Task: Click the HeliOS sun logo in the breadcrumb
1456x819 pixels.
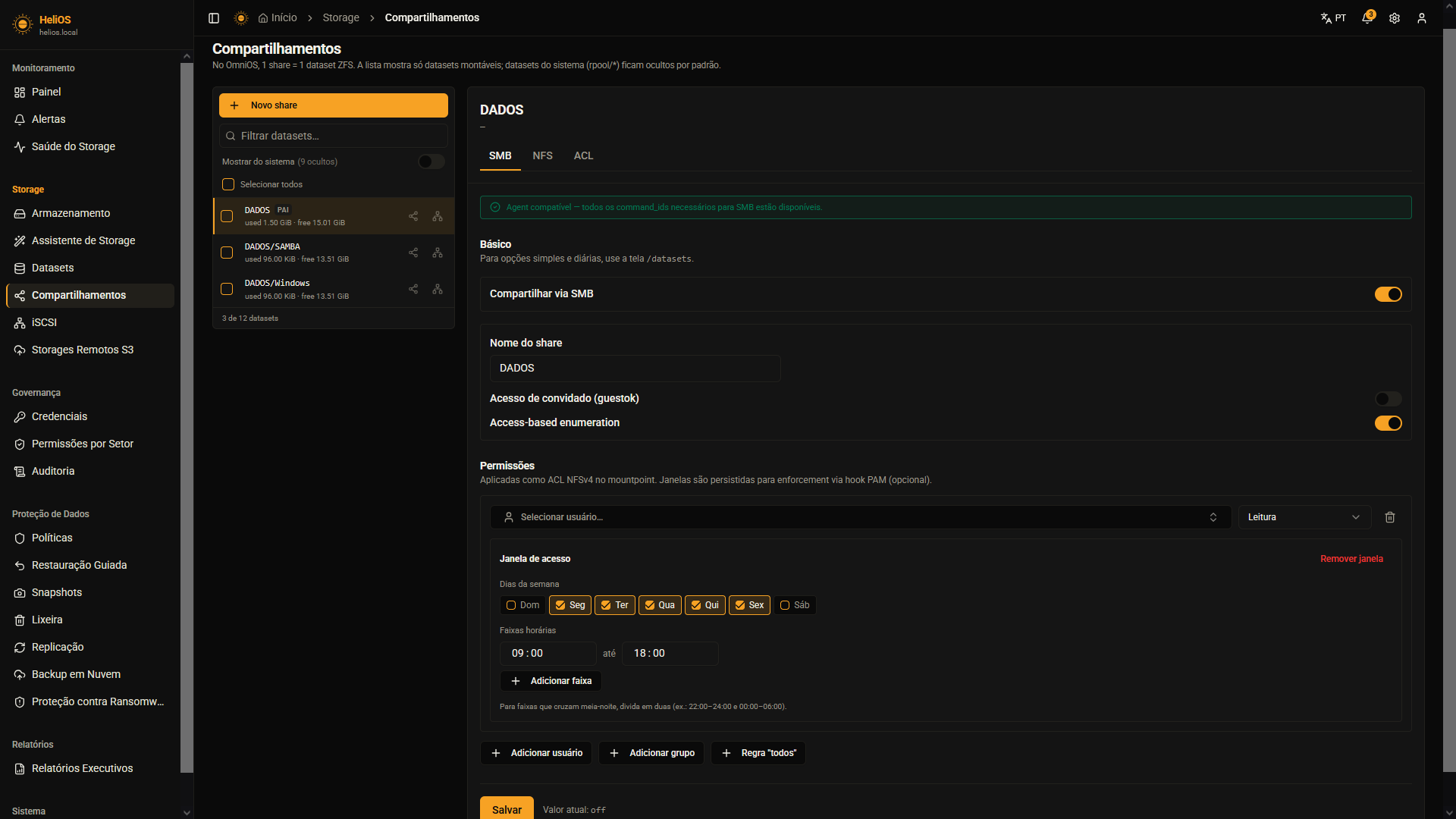Action: pos(241,18)
